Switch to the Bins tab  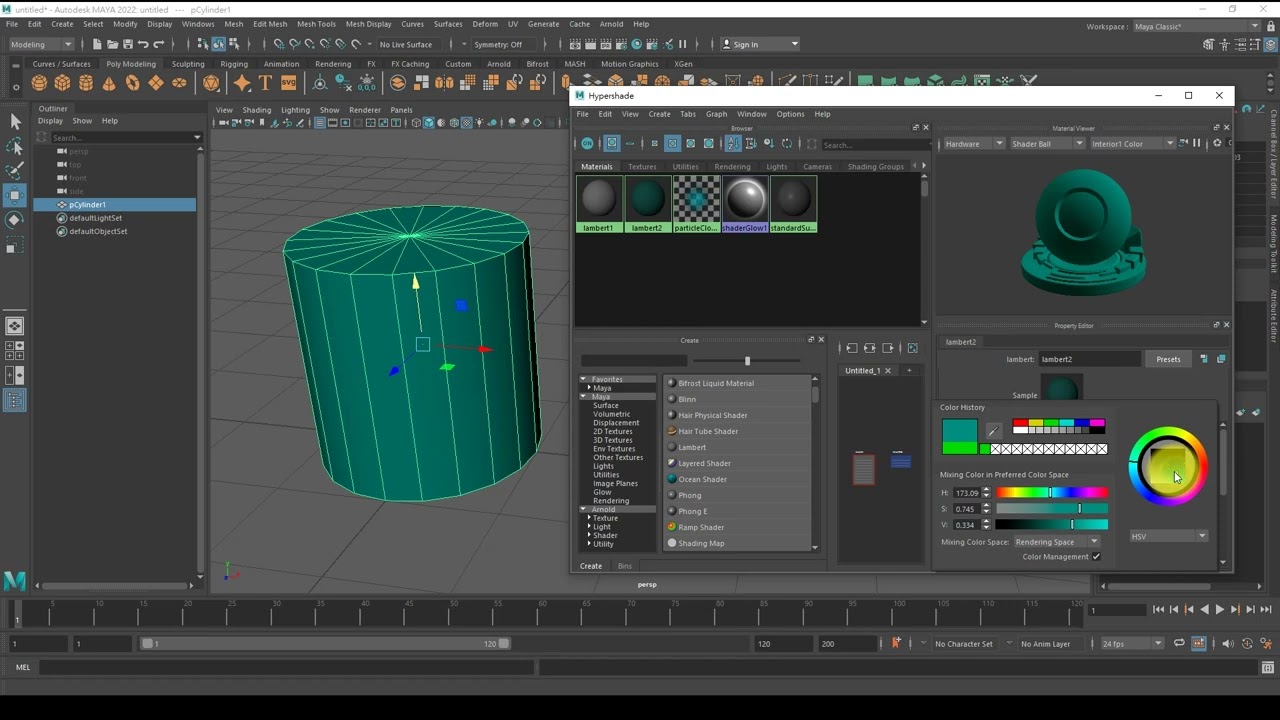click(624, 566)
